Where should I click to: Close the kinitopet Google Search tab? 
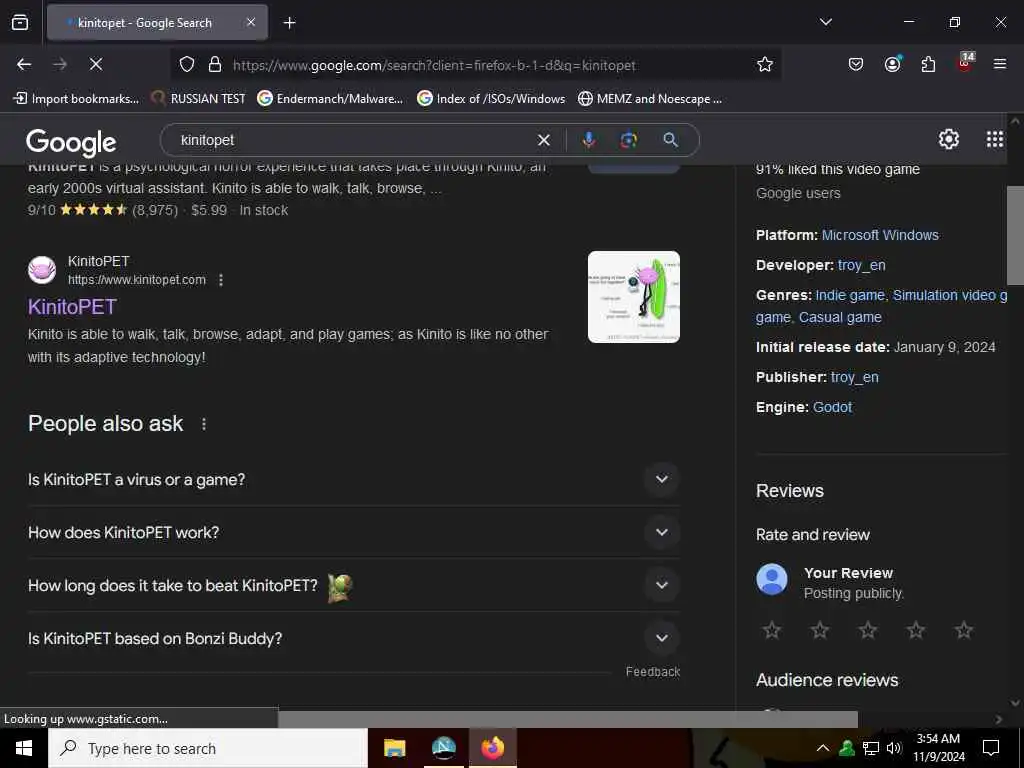(251, 22)
